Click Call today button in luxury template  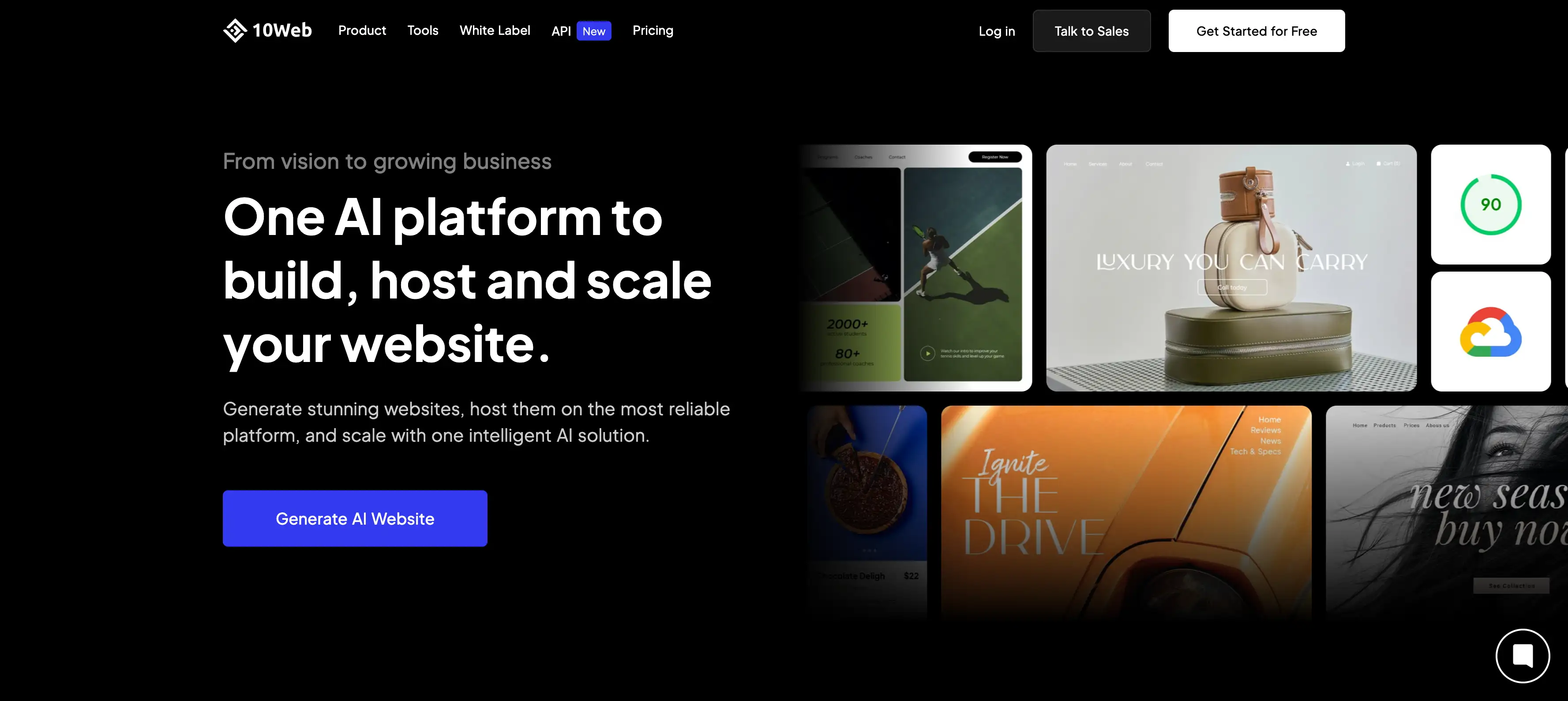(x=1232, y=287)
